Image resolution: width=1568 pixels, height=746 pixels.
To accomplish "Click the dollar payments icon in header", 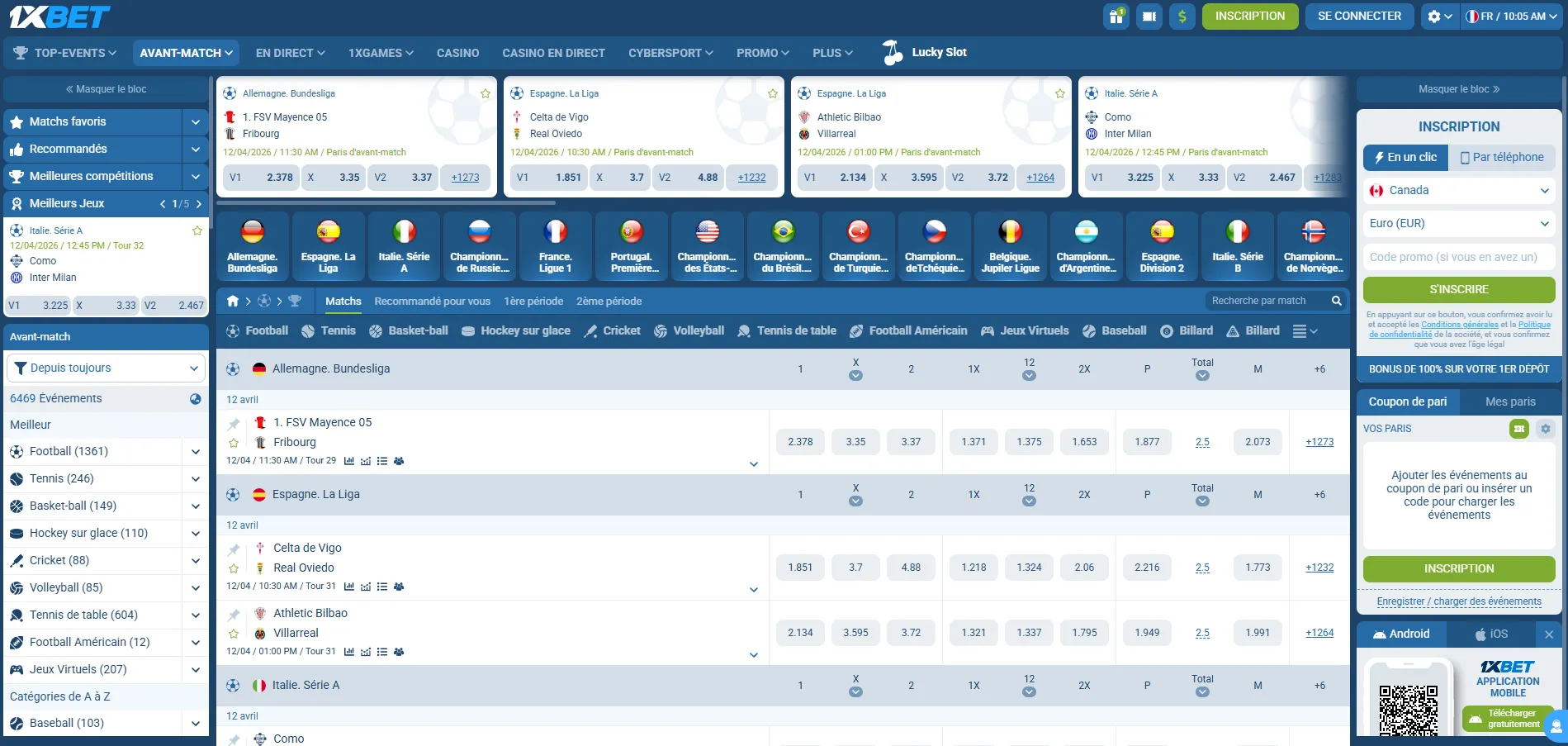I will (x=1182, y=16).
